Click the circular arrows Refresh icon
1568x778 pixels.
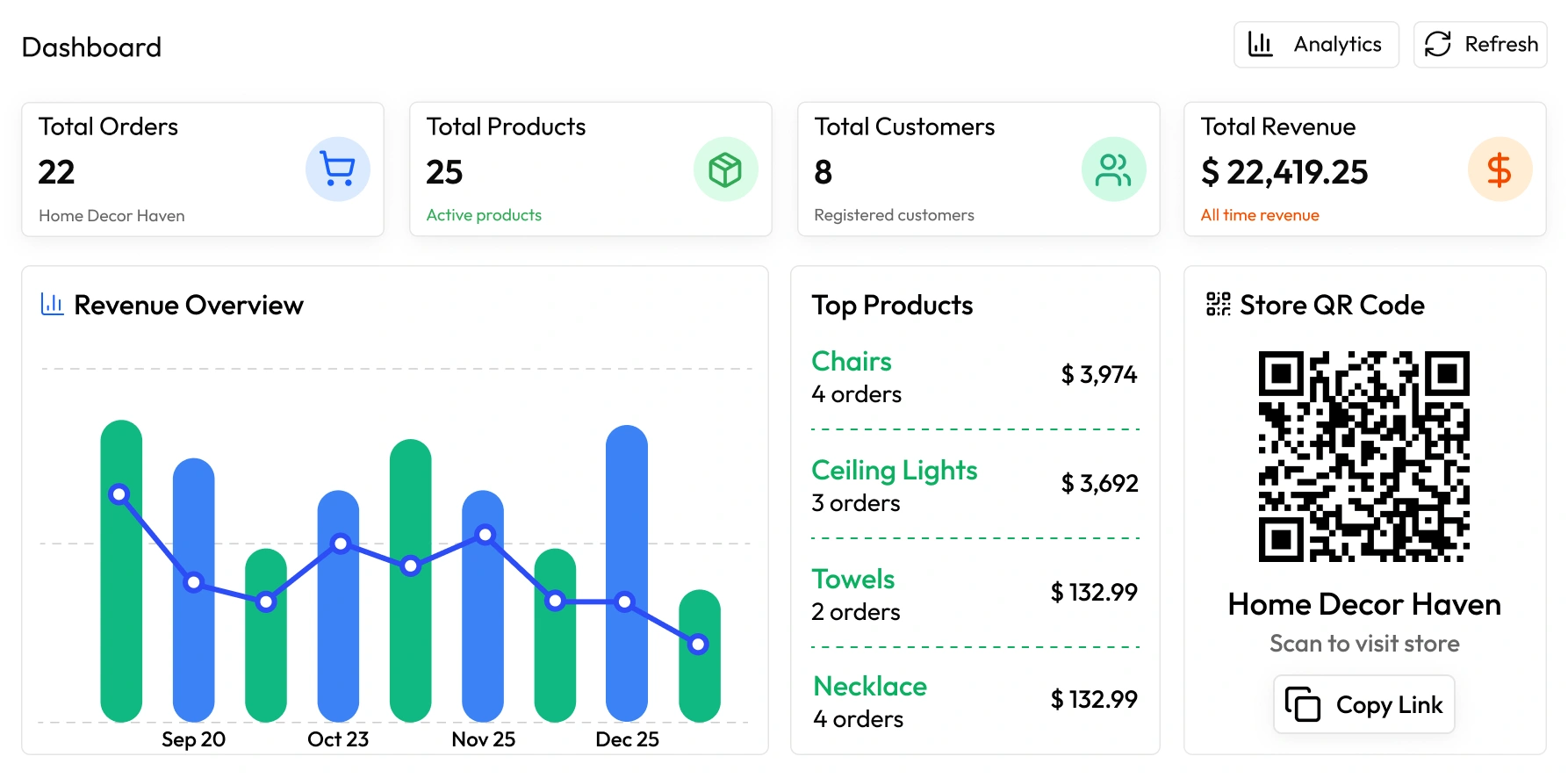[1438, 44]
